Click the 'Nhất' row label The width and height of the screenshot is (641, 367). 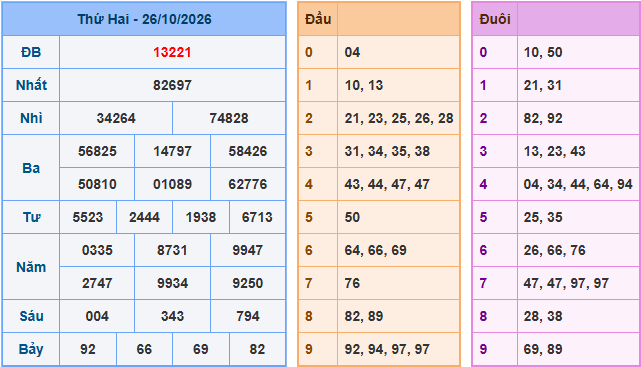click(31, 85)
